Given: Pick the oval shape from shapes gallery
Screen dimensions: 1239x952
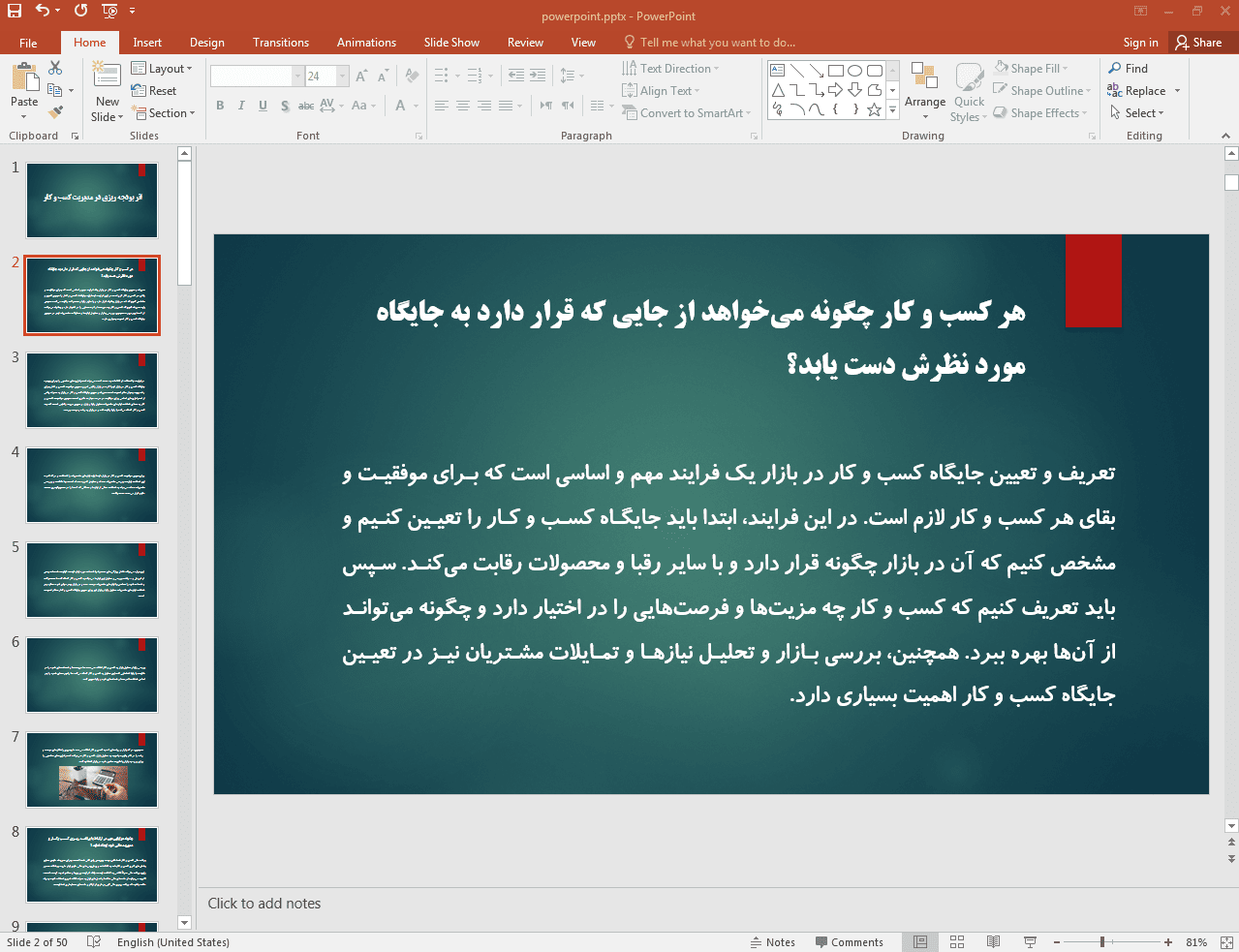Looking at the screenshot, I should 854,71.
